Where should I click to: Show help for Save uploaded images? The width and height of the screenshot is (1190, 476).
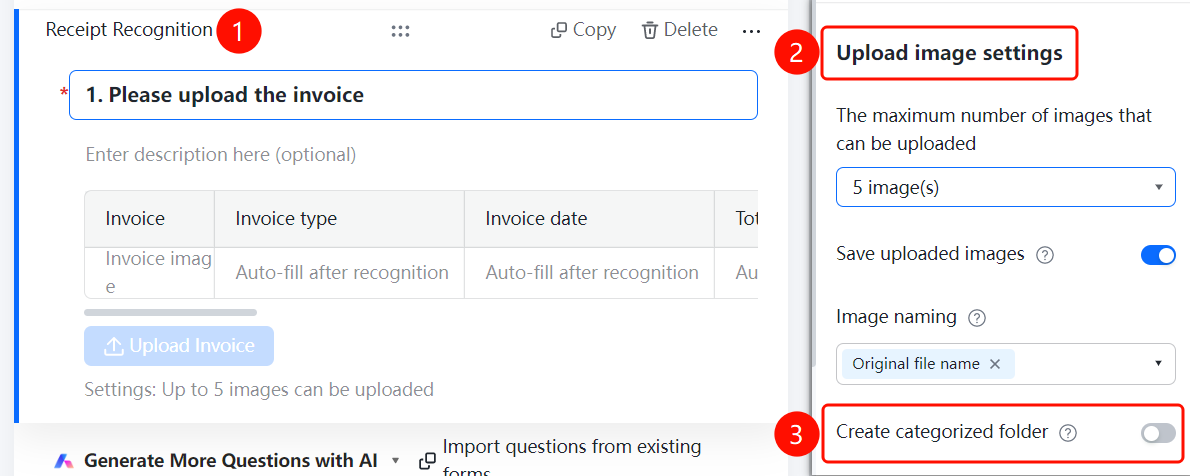1045,256
